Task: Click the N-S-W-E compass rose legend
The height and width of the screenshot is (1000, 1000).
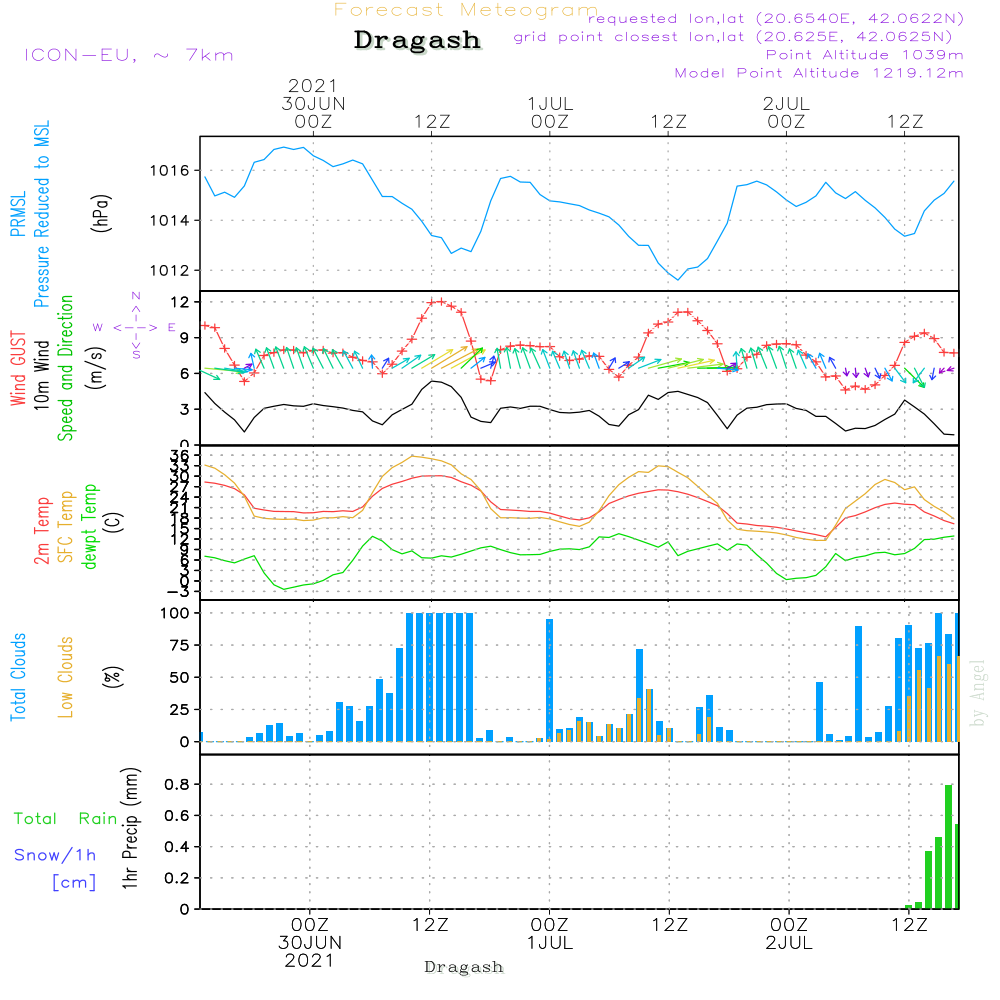Action: click(135, 327)
